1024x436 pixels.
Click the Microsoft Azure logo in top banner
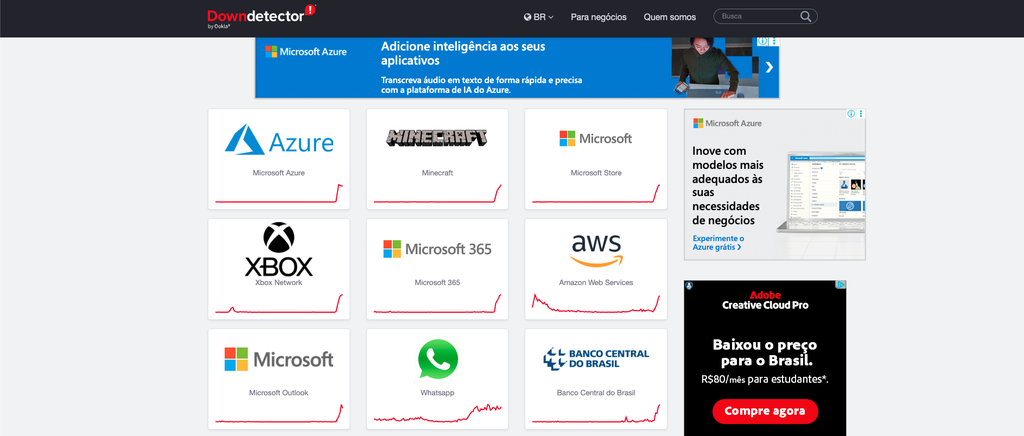pos(306,52)
